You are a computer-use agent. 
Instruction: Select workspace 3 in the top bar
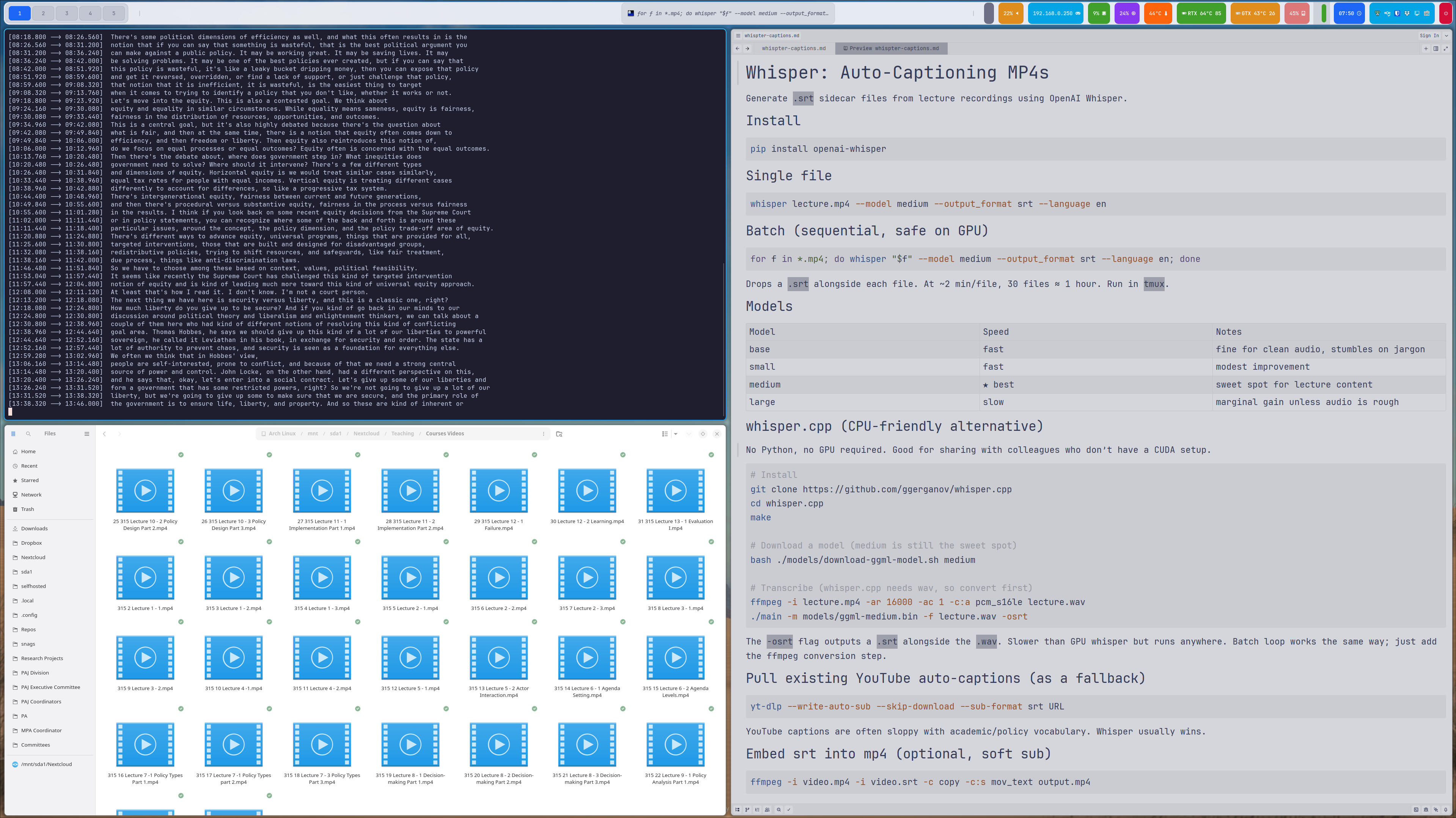66,13
